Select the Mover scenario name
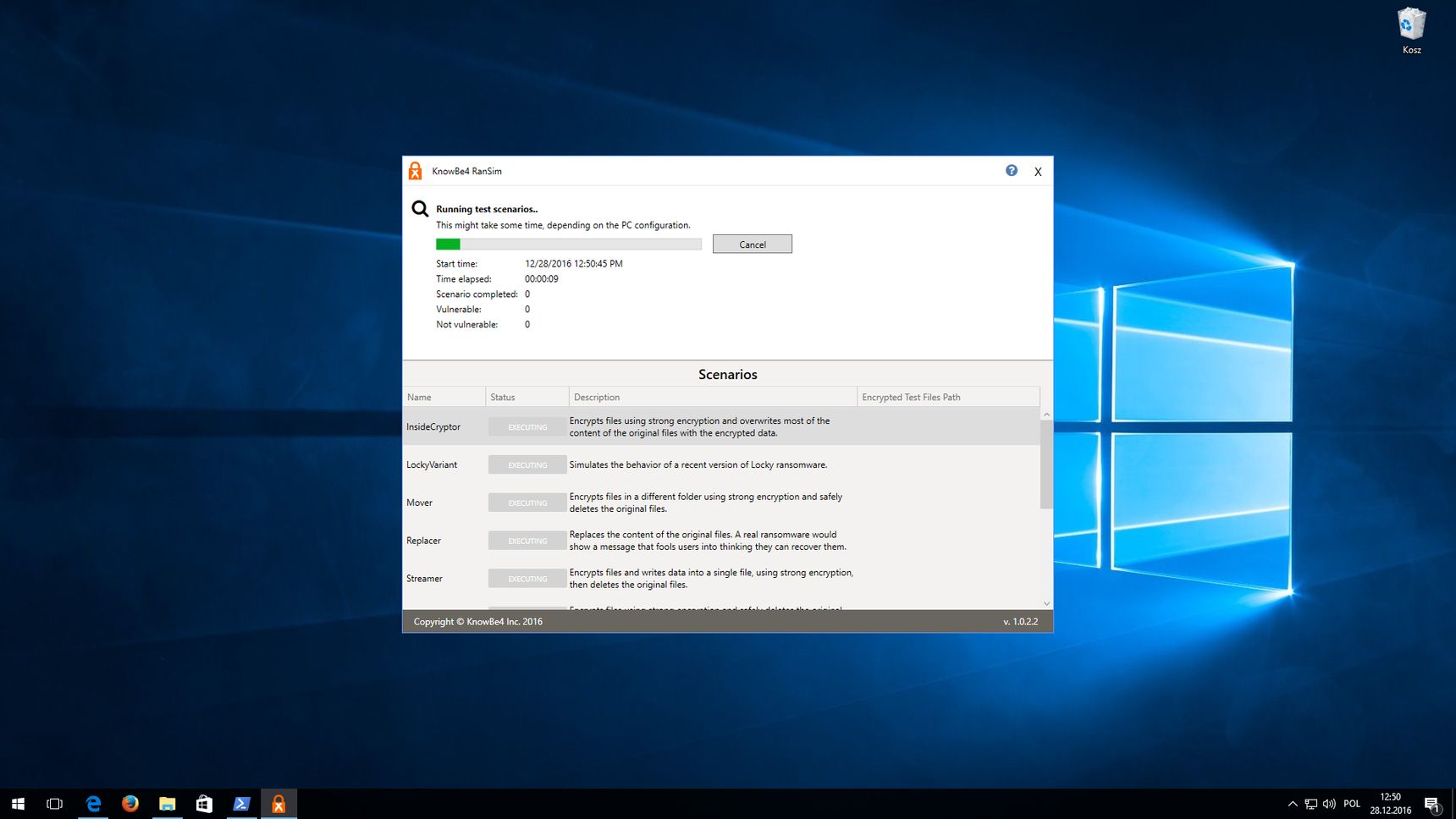The image size is (1456, 819). (x=419, y=503)
